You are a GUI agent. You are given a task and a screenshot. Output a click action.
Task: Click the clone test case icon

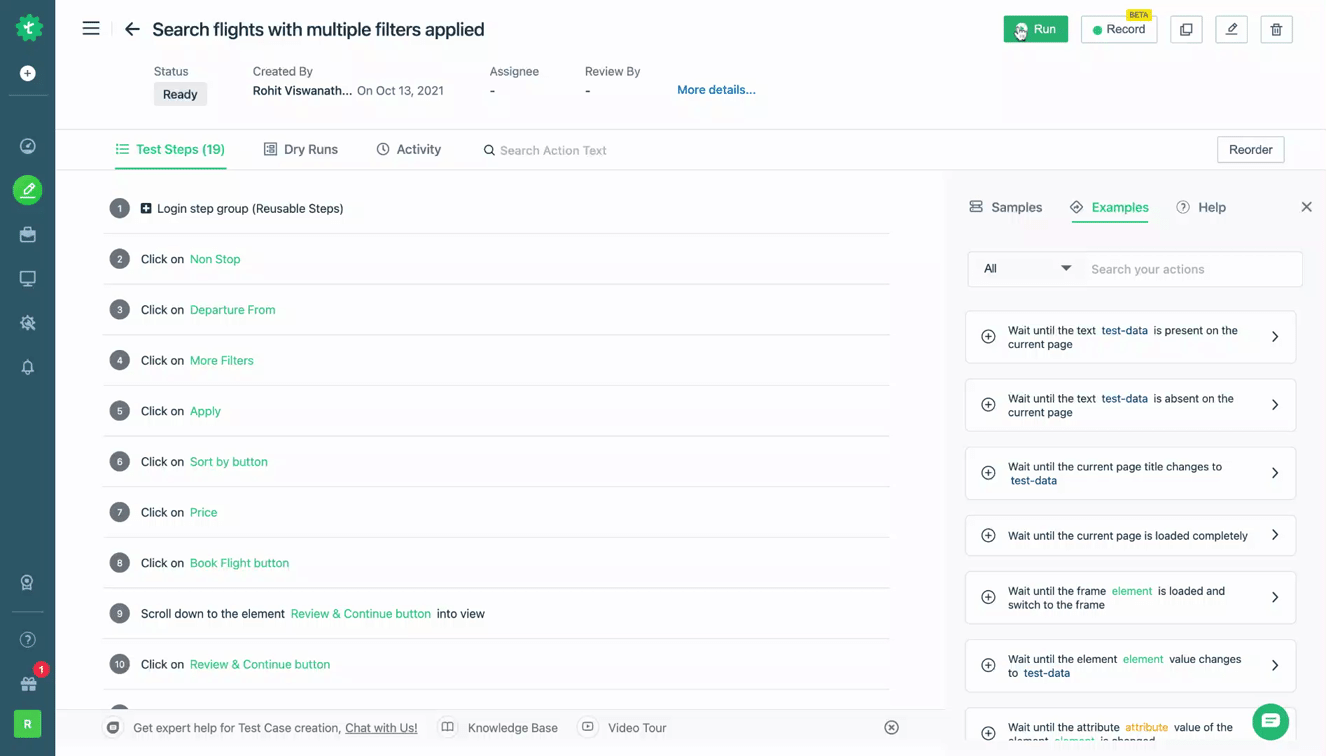click(x=1186, y=29)
